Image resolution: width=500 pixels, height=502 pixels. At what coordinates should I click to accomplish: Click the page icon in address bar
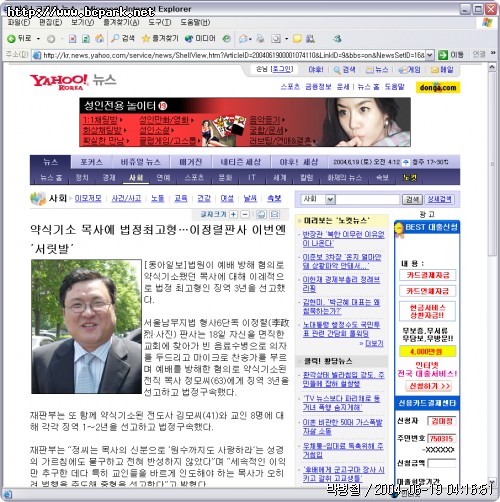(37, 55)
